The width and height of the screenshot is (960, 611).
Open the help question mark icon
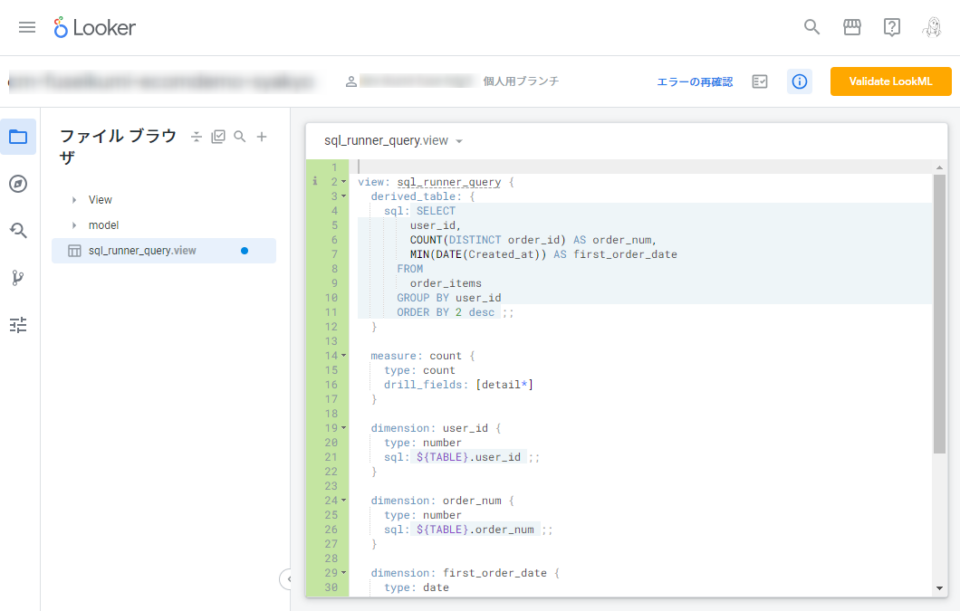pos(892,27)
